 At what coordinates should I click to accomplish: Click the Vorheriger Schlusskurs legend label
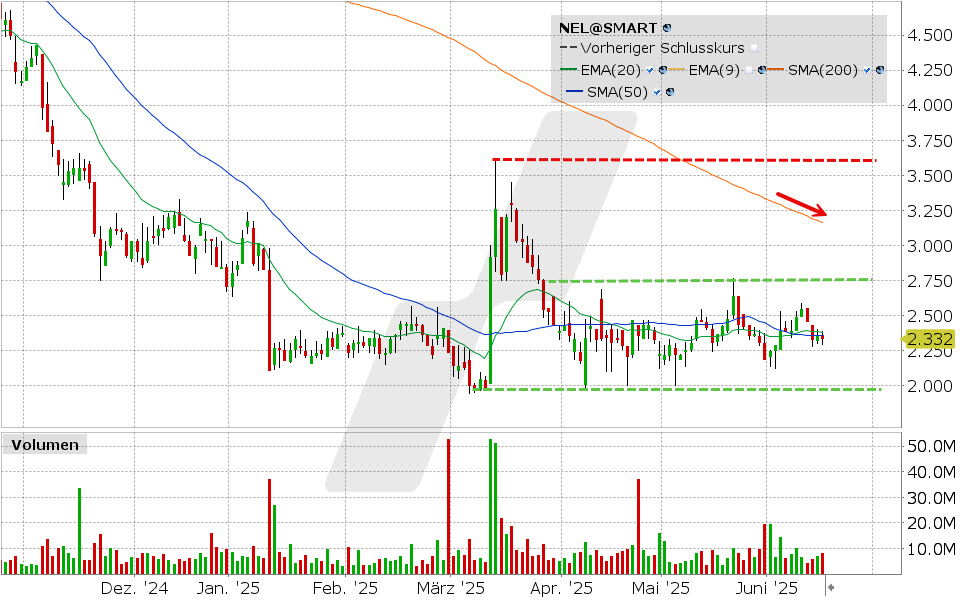click(x=662, y=48)
